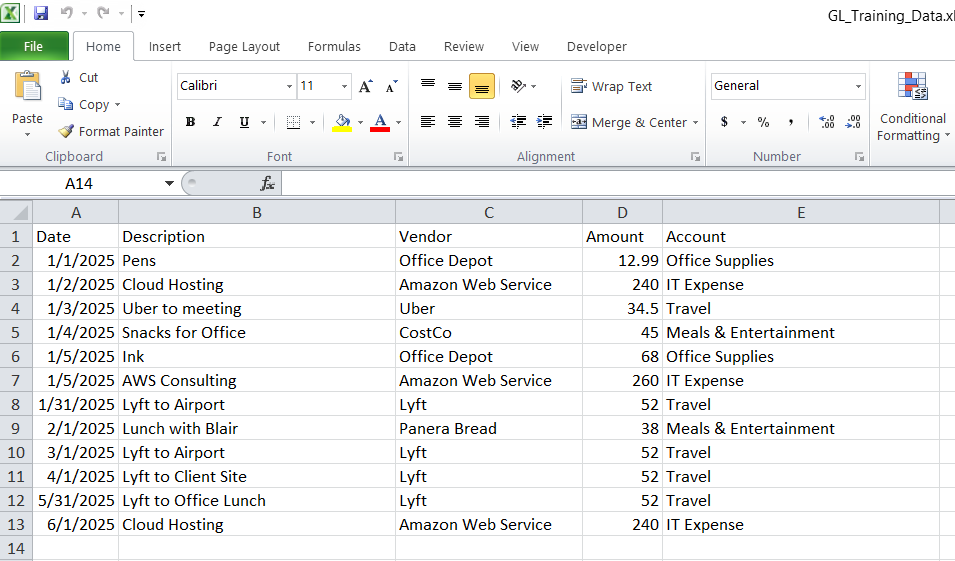The height and width of the screenshot is (561, 955).
Task: Open the Name Box dropdown arrow
Action: (x=169, y=184)
